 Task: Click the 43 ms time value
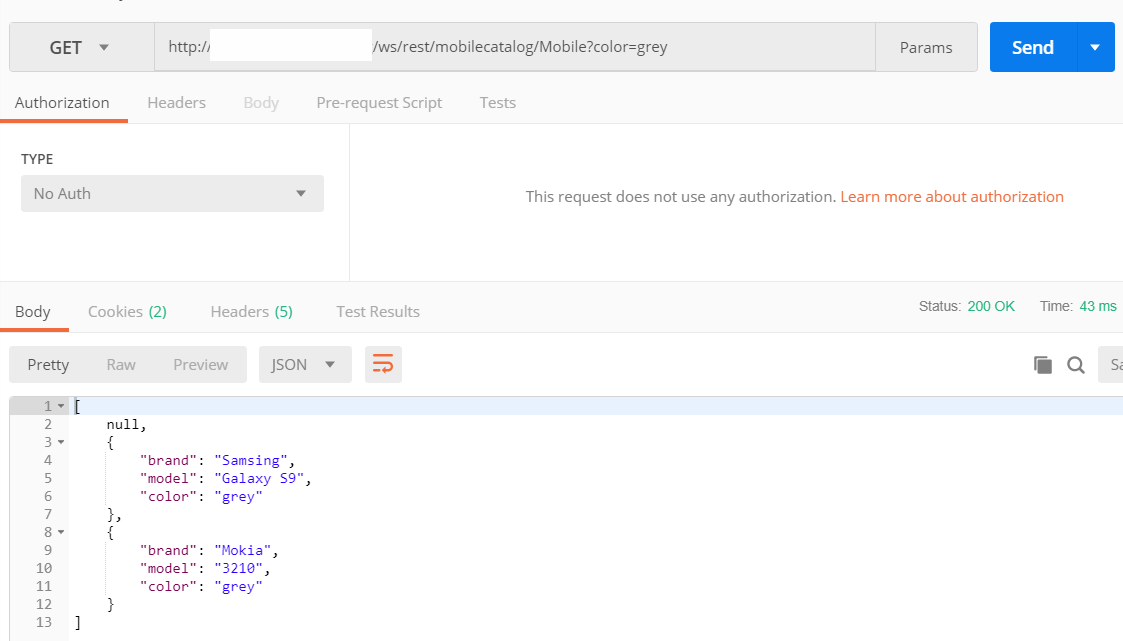click(x=1098, y=307)
